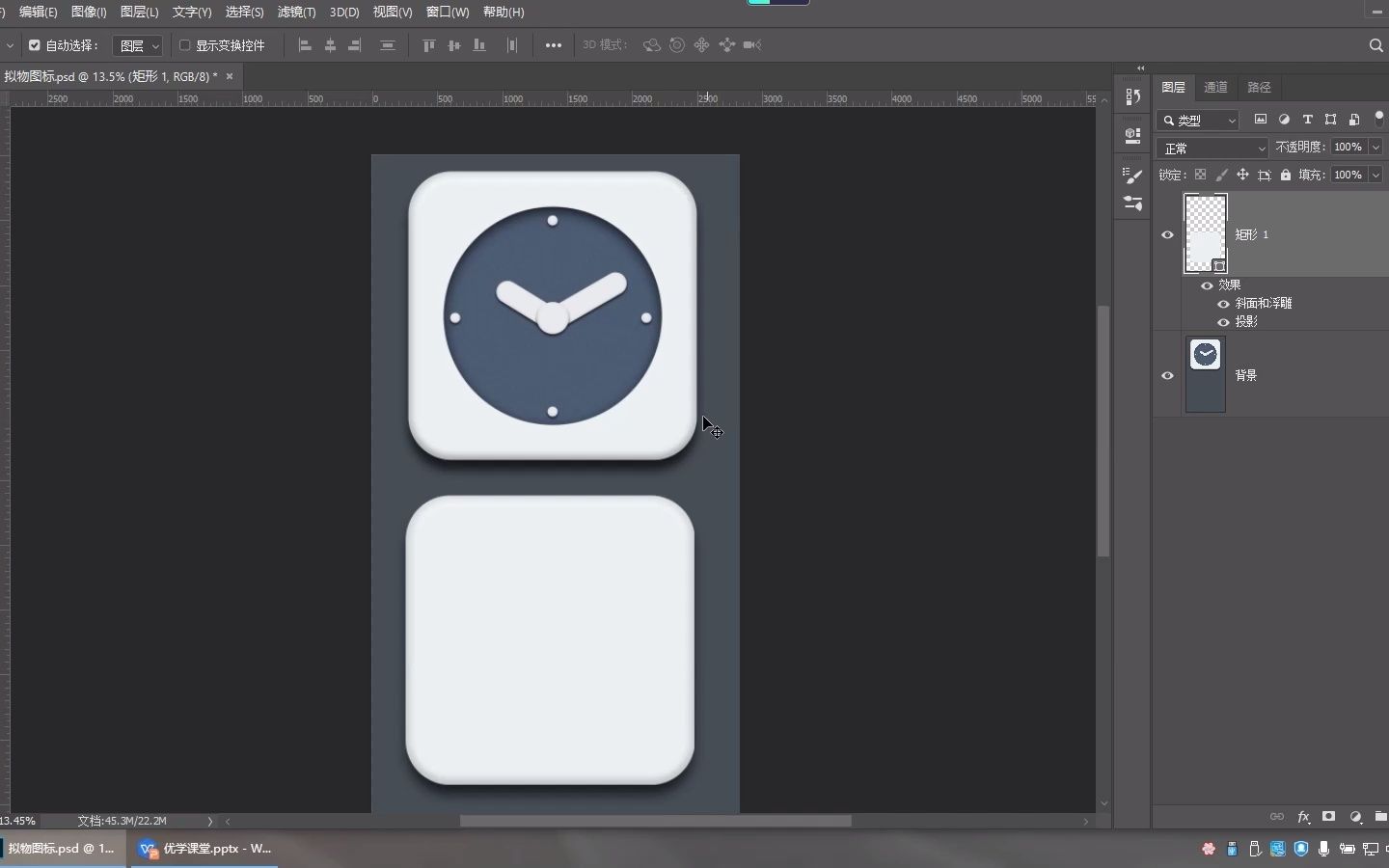The image size is (1389, 868).
Task: Open the 不透明度 slider dropdown arrow
Action: coord(1375,147)
